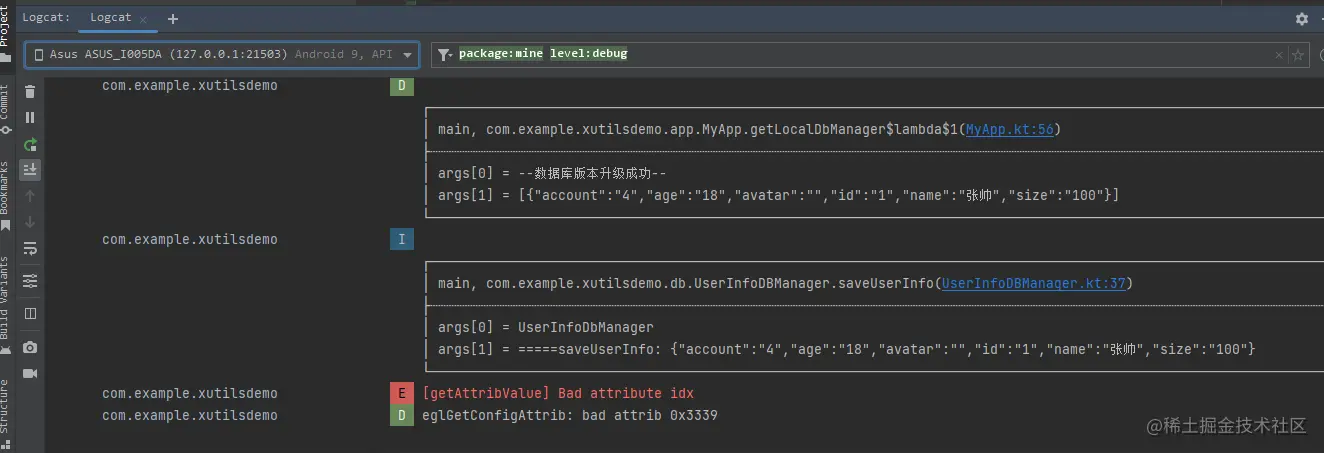Split the logcat panel with the split icon
The height and width of the screenshot is (453, 1324).
pyautogui.click(x=30, y=314)
